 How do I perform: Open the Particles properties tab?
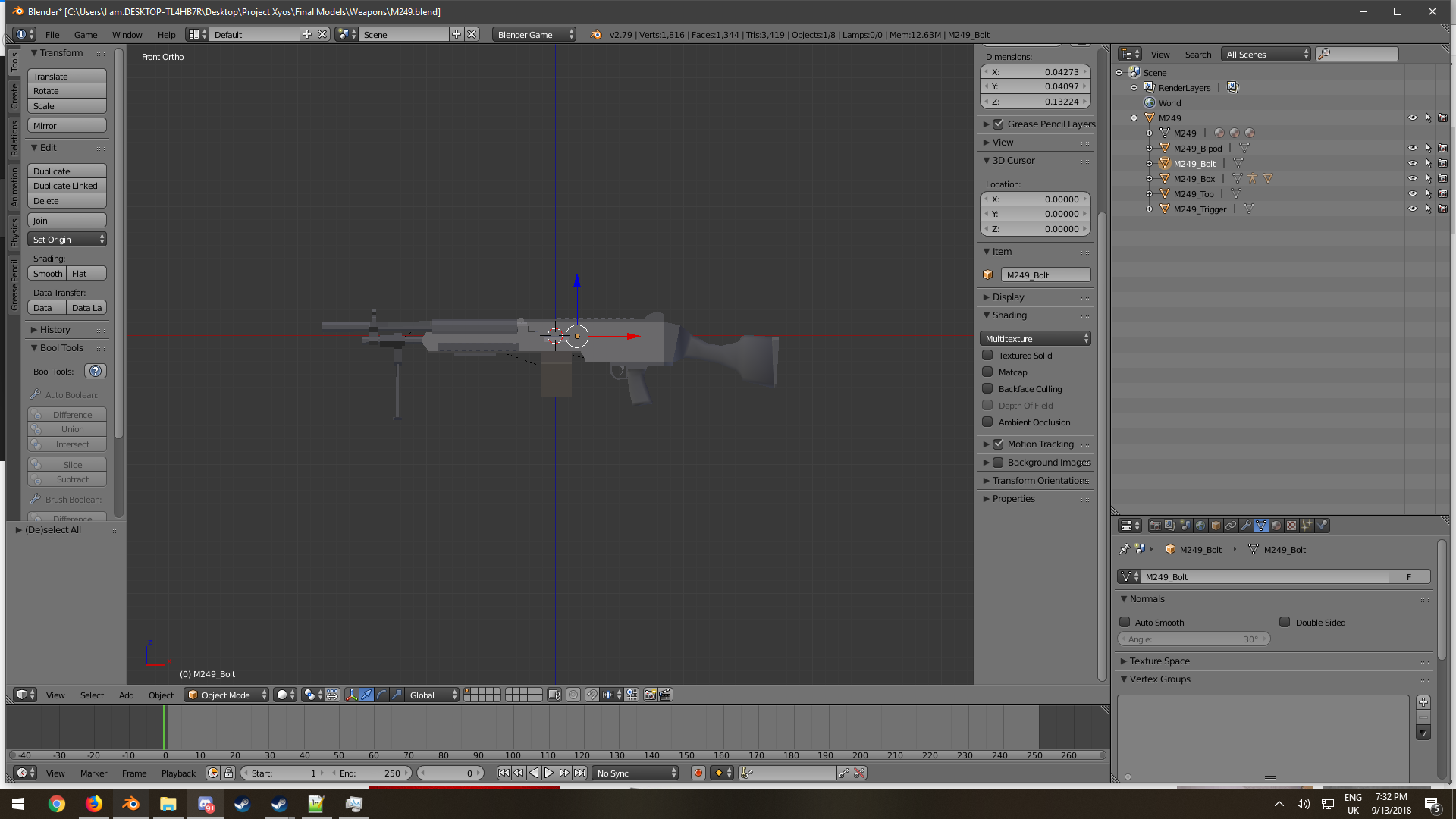click(x=1307, y=526)
